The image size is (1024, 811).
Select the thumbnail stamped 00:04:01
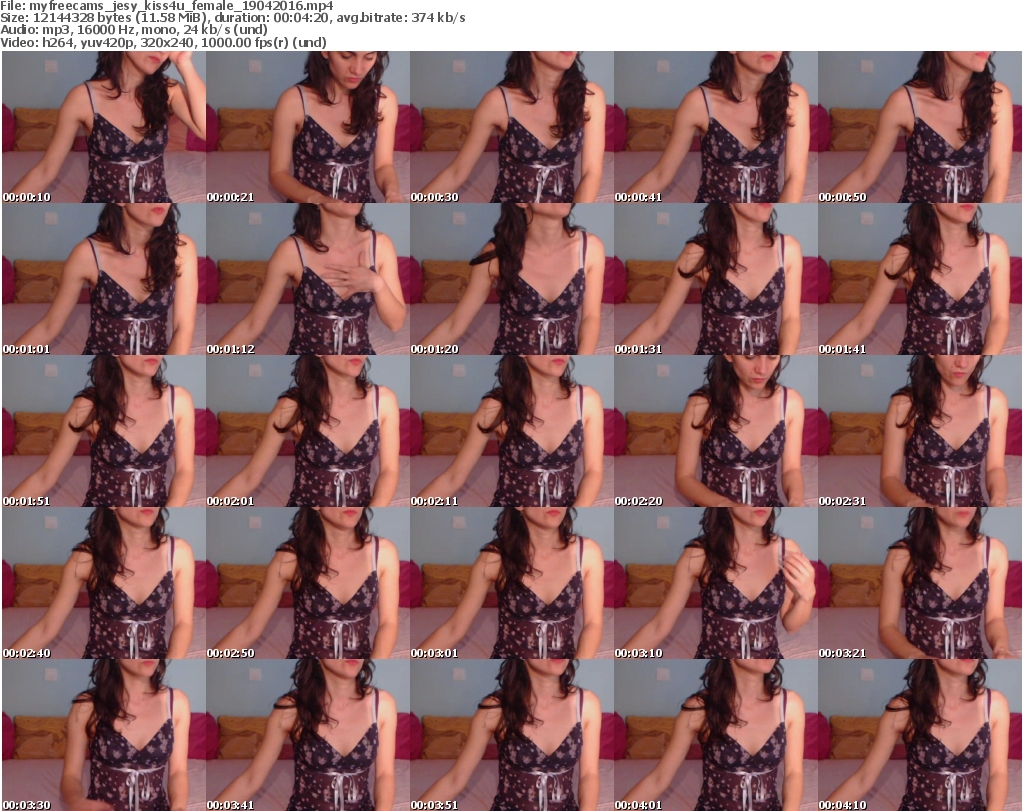point(716,735)
